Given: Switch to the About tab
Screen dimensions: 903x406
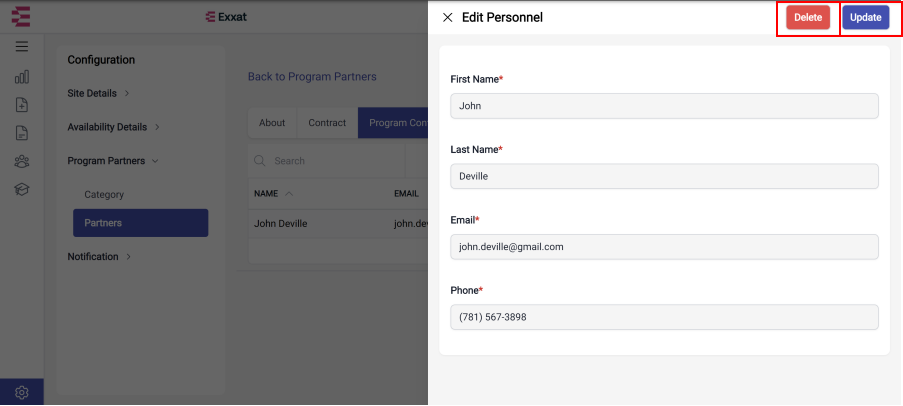Looking at the screenshot, I should 272,123.
